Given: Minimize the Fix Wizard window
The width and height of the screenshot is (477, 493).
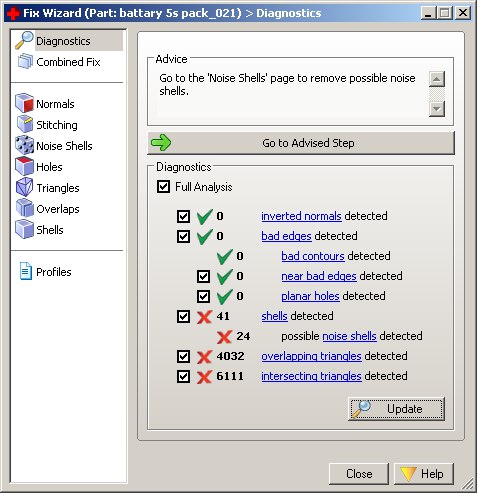Looking at the screenshot, I should pyautogui.click(x=429, y=13).
